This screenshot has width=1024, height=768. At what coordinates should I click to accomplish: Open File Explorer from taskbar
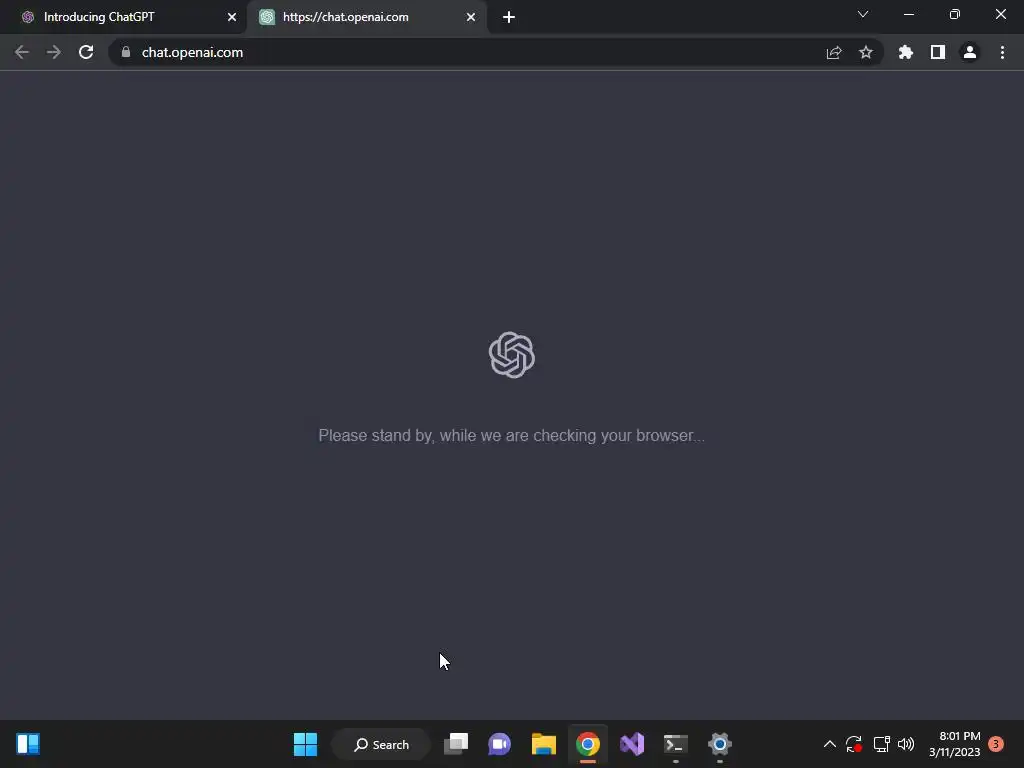click(x=543, y=744)
